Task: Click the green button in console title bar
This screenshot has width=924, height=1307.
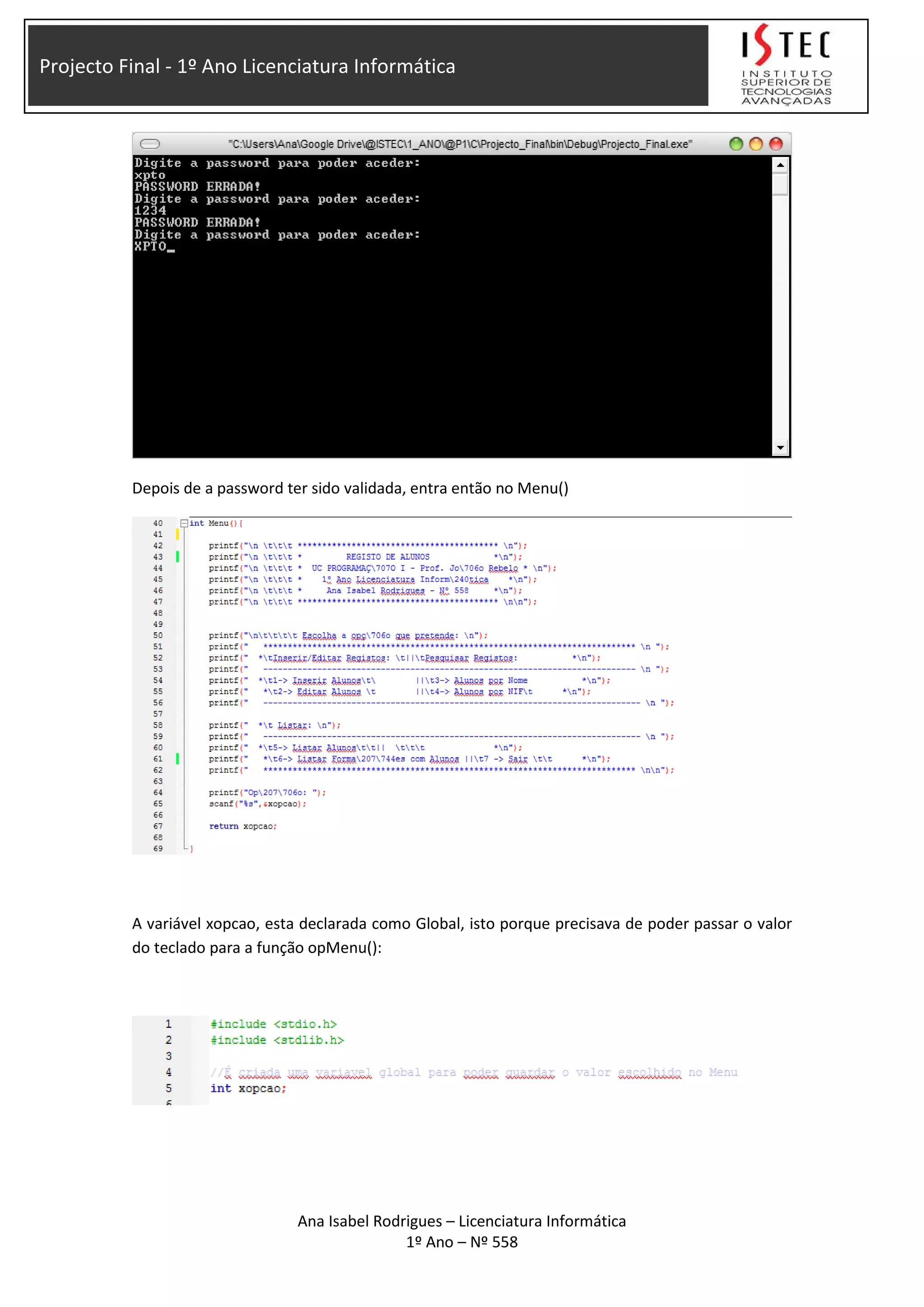Action: (736, 144)
